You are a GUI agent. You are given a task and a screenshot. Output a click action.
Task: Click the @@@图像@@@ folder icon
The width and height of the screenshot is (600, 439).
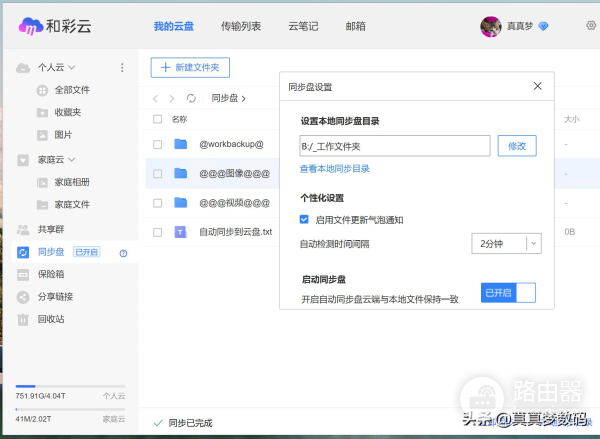click(x=181, y=173)
